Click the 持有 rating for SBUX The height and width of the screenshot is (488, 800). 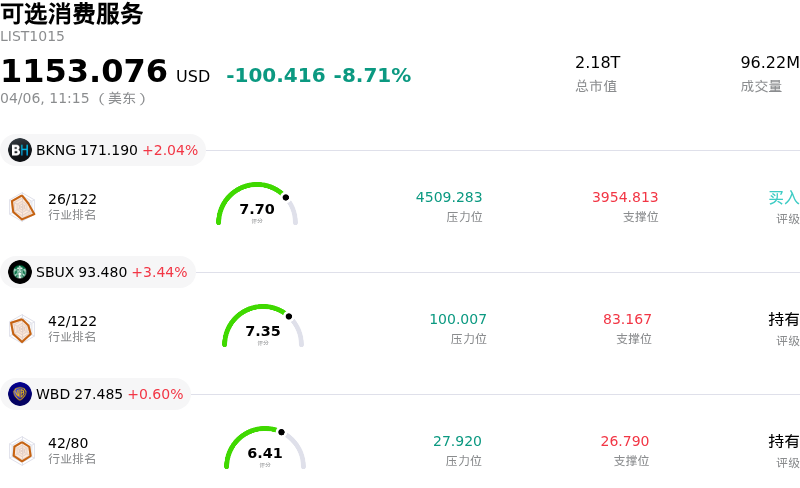[783, 319]
